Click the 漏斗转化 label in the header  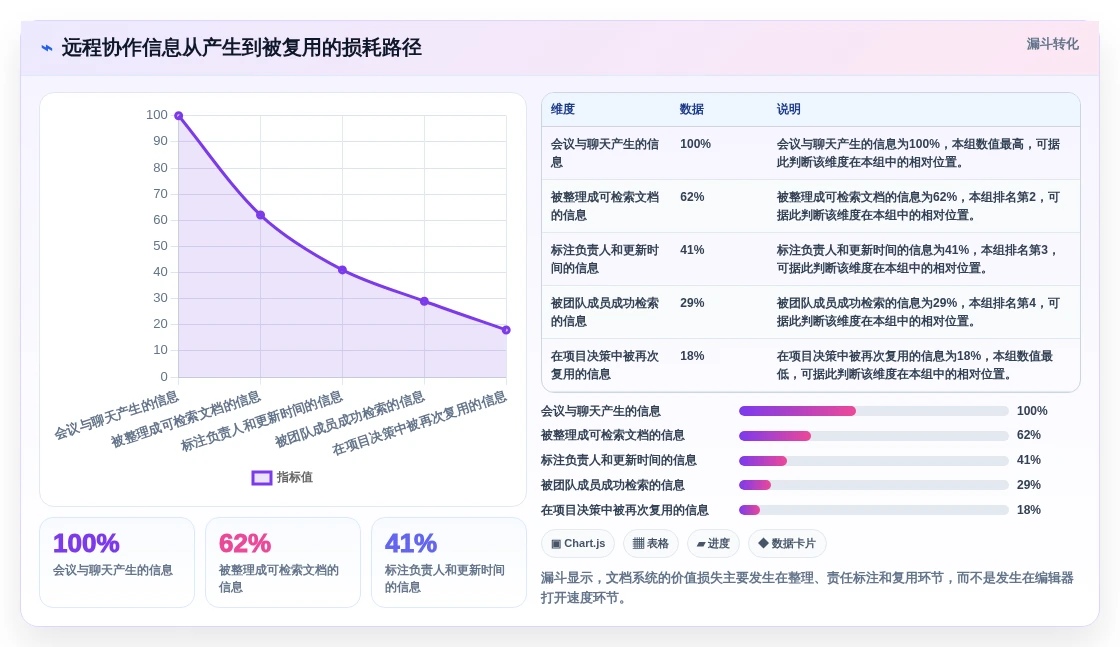tap(1052, 44)
